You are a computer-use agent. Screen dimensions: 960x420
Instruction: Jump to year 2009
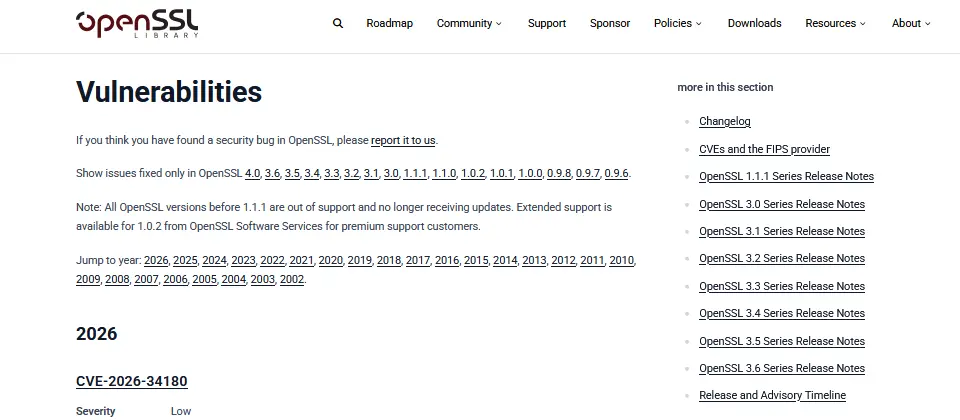pyautogui.click(x=88, y=280)
